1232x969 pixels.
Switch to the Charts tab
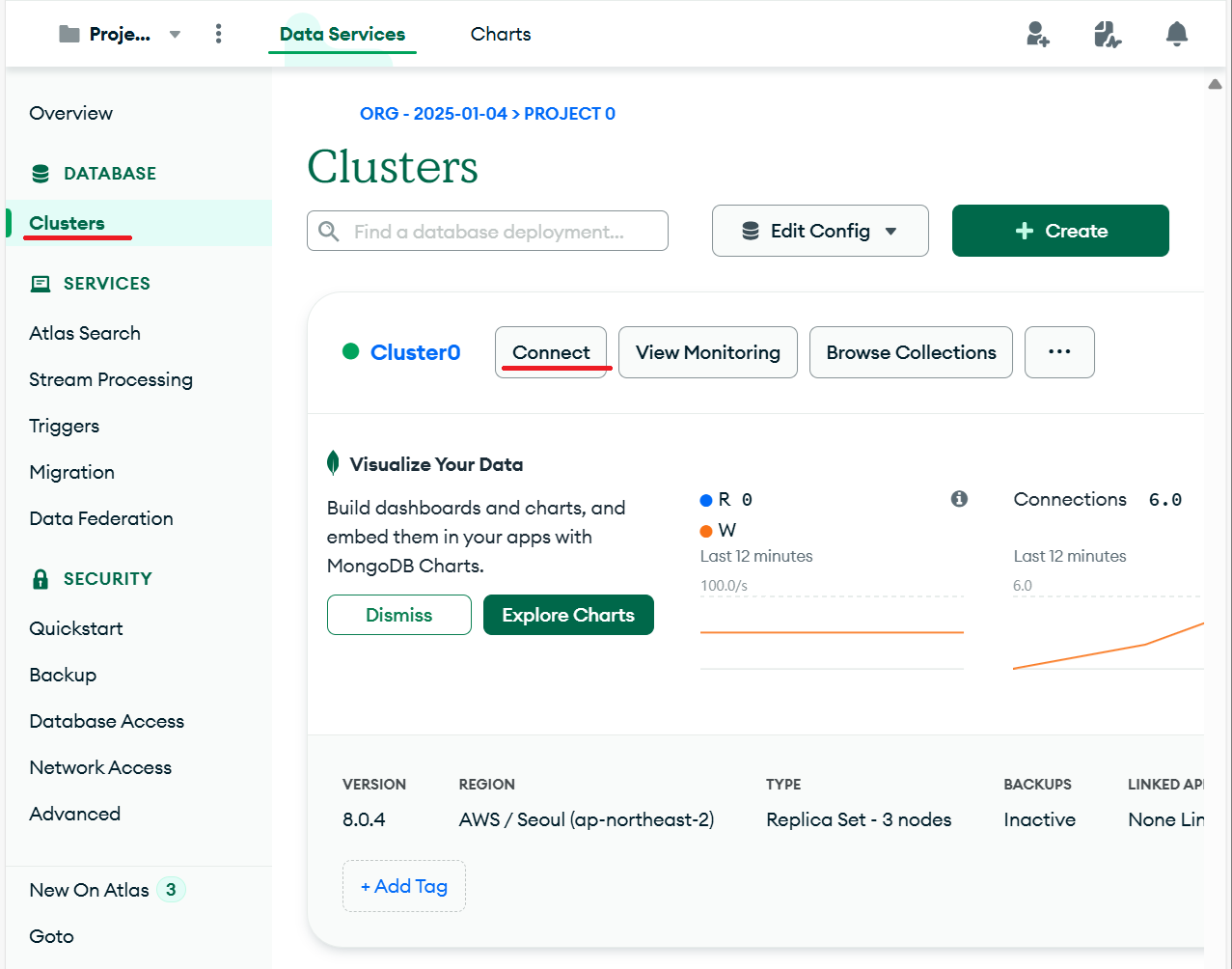tap(501, 34)
